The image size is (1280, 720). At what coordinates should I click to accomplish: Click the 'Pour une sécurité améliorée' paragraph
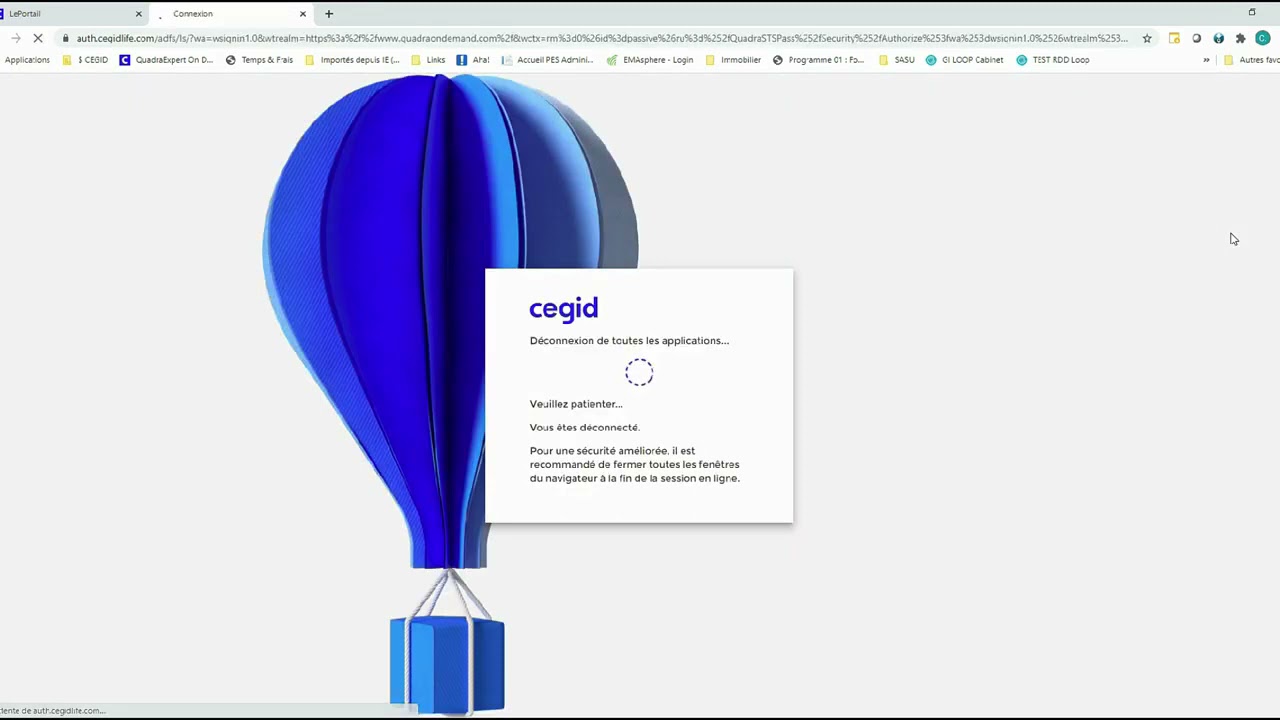635,464
